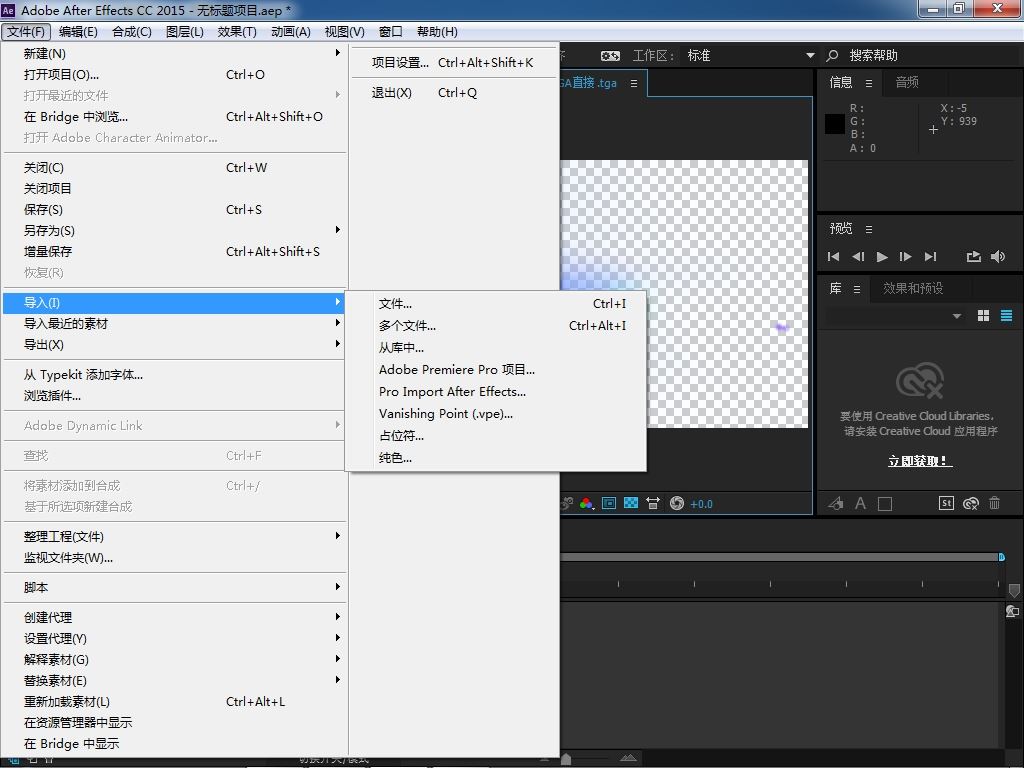
Task: Choose 多个文件... from the import submenu
Action: [496, 326]
